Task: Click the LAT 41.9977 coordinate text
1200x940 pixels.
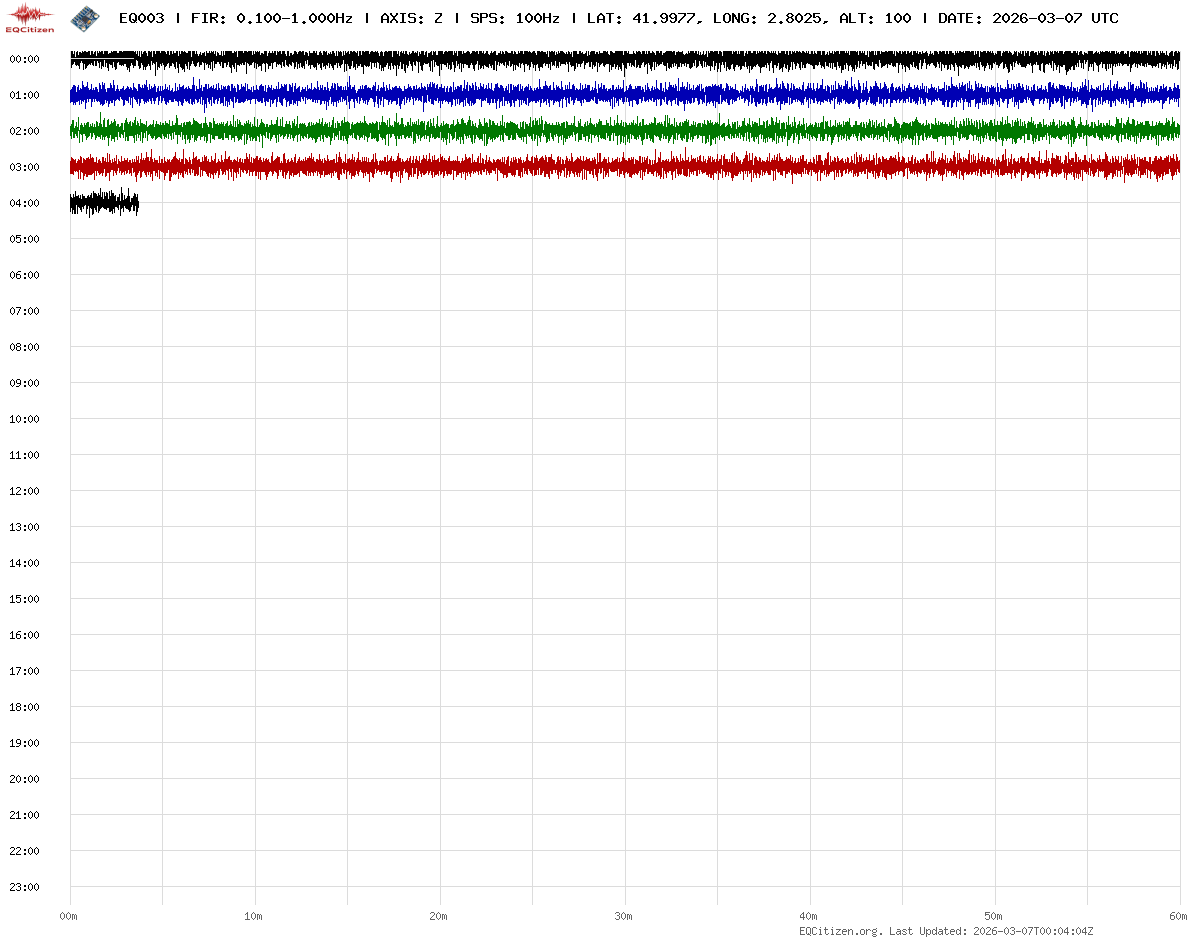Action: coord(642,18)
